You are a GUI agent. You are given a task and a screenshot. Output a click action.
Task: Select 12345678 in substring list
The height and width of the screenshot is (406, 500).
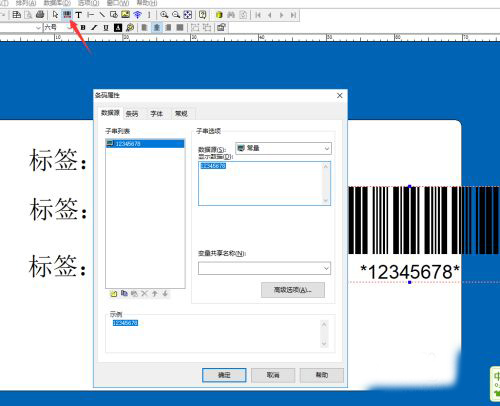click(x=145, y=144)
